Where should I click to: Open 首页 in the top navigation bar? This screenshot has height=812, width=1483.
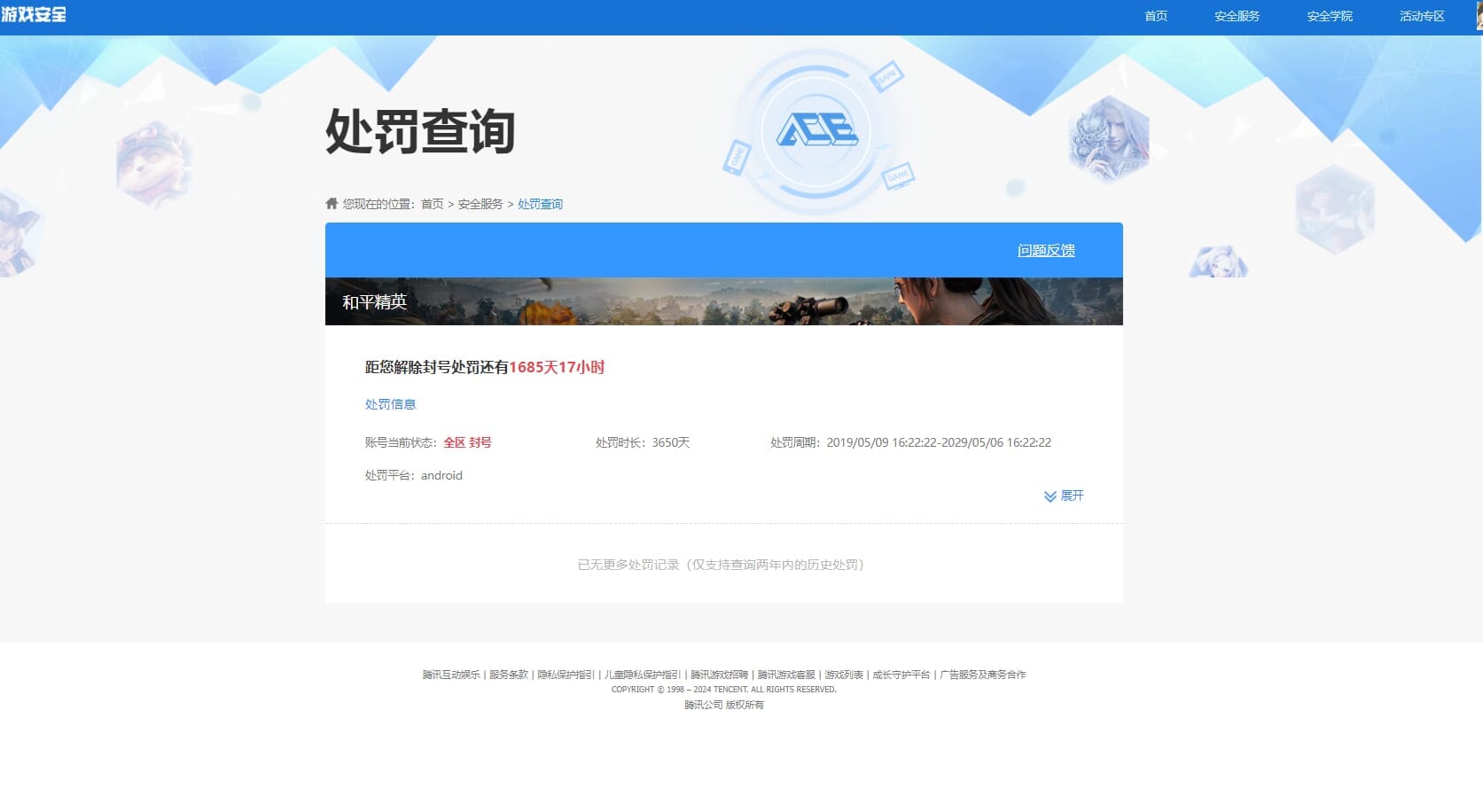(1156, 16)
